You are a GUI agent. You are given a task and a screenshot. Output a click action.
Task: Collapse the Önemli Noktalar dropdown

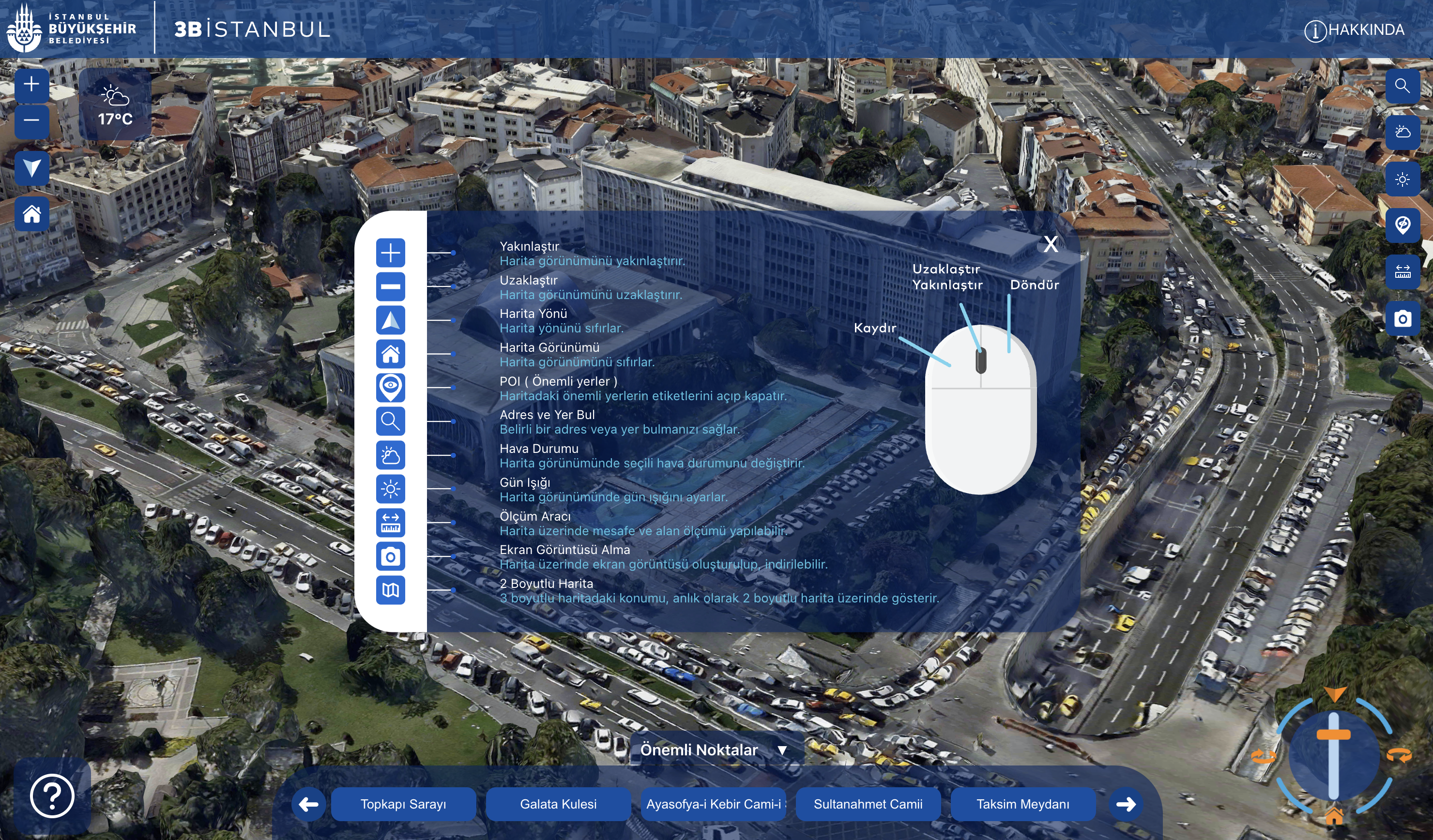click(x=716, y=750)
